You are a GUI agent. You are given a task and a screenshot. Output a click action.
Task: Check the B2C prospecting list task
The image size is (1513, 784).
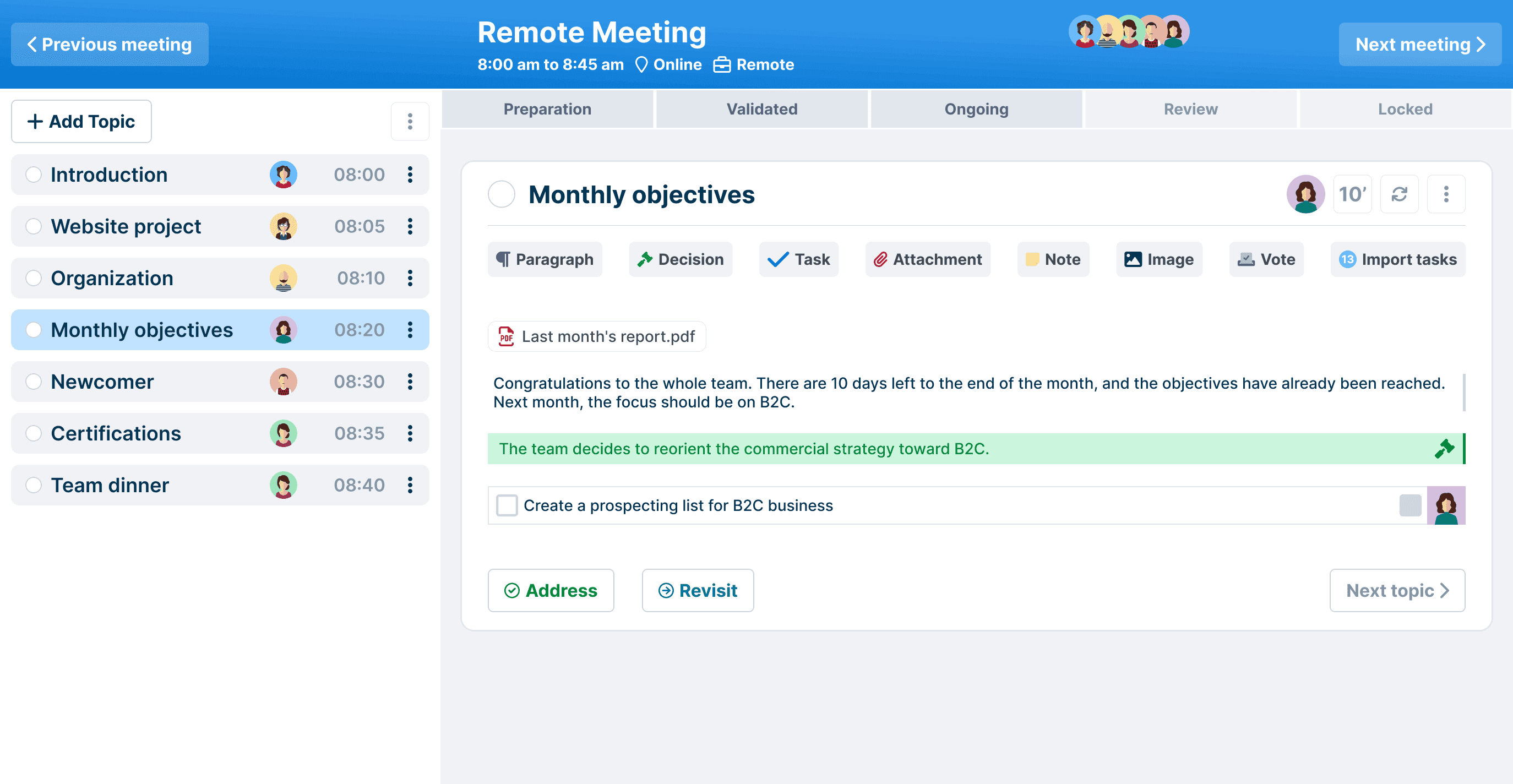click(505, 505)
